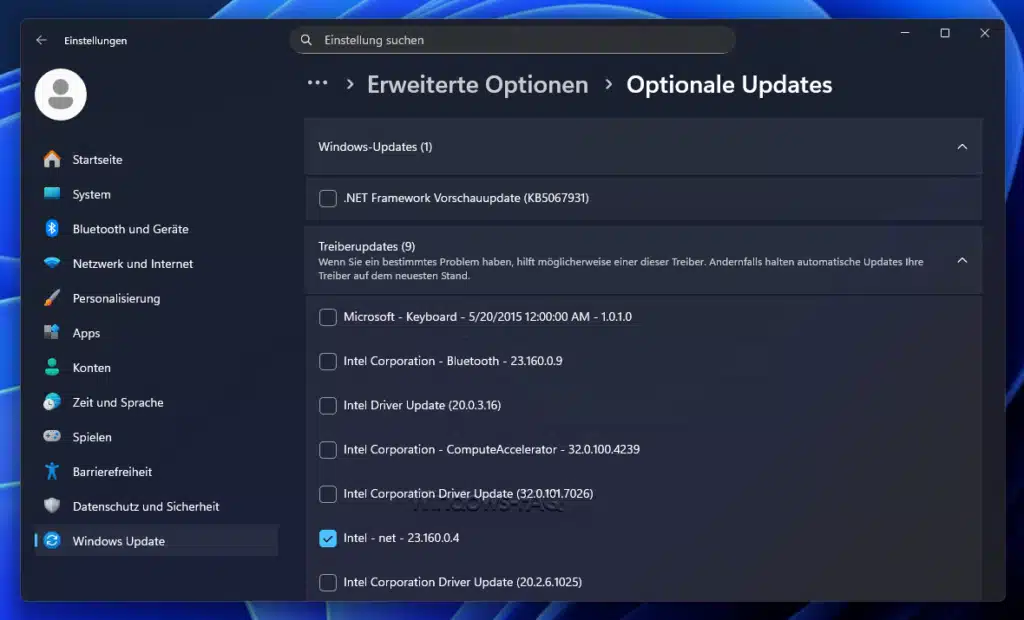Click the Netzwerk und Internet icon
The height and width of the screenshot is (620, 1024).
click(50, 263)
